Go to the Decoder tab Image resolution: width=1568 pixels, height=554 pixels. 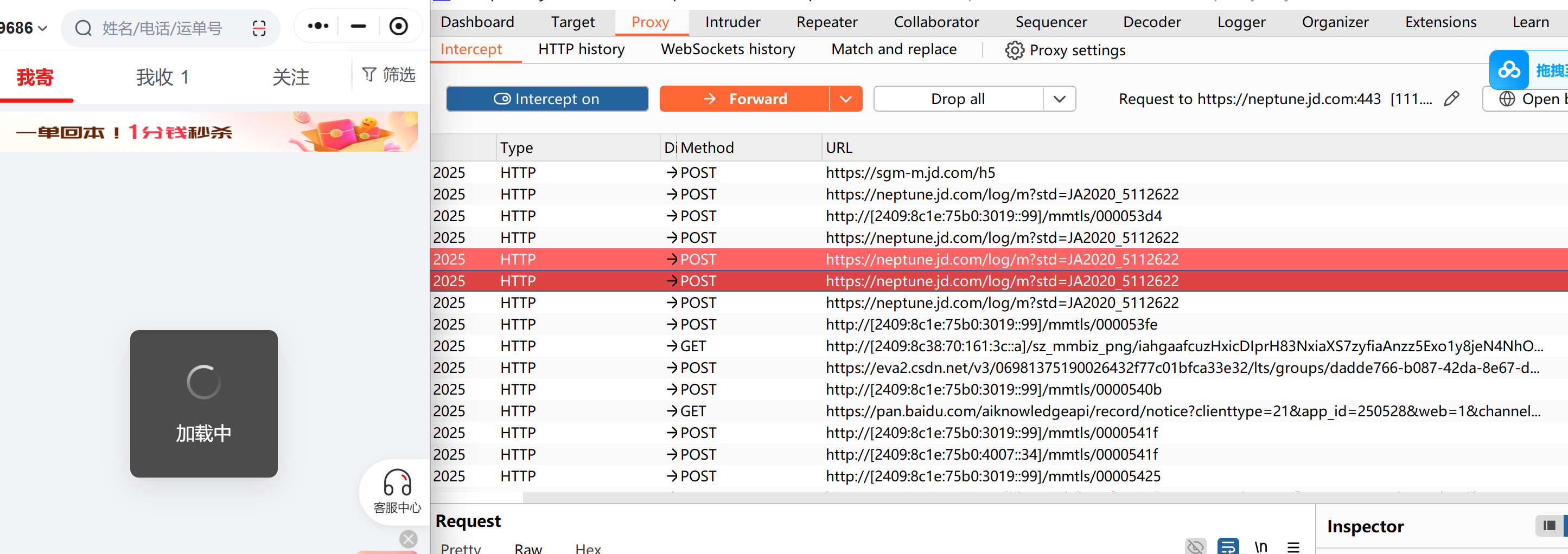[x=1152, y=23]
